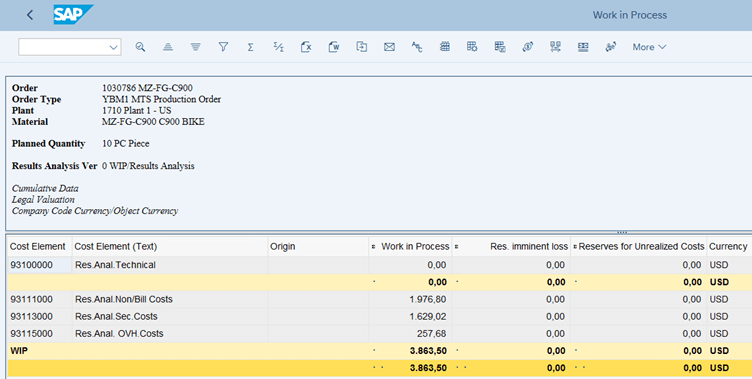The image size is (752, 379).
Task: Click the ABC Analysis icon
Action: coord(417,47)
